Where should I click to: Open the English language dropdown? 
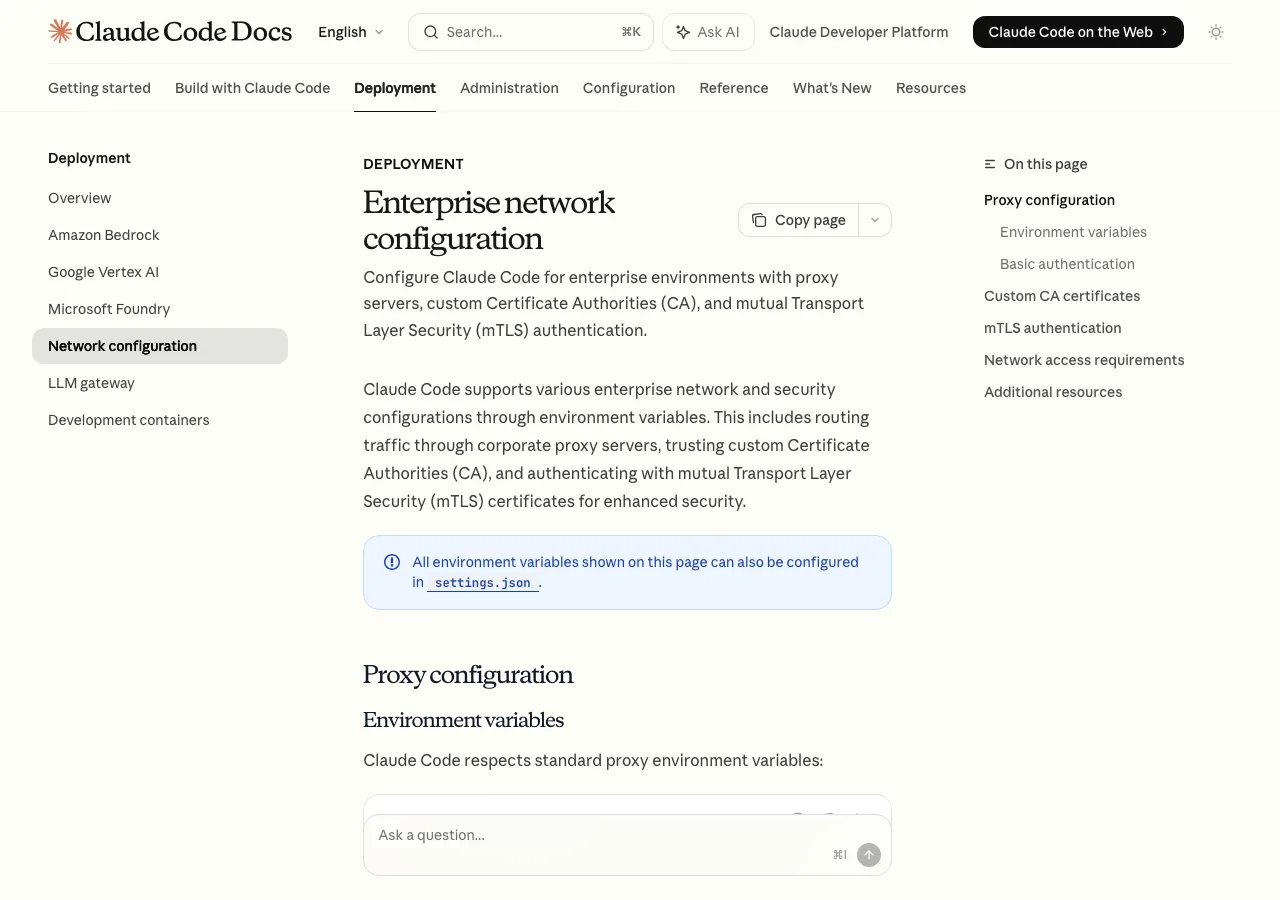(x=351, y=32)
